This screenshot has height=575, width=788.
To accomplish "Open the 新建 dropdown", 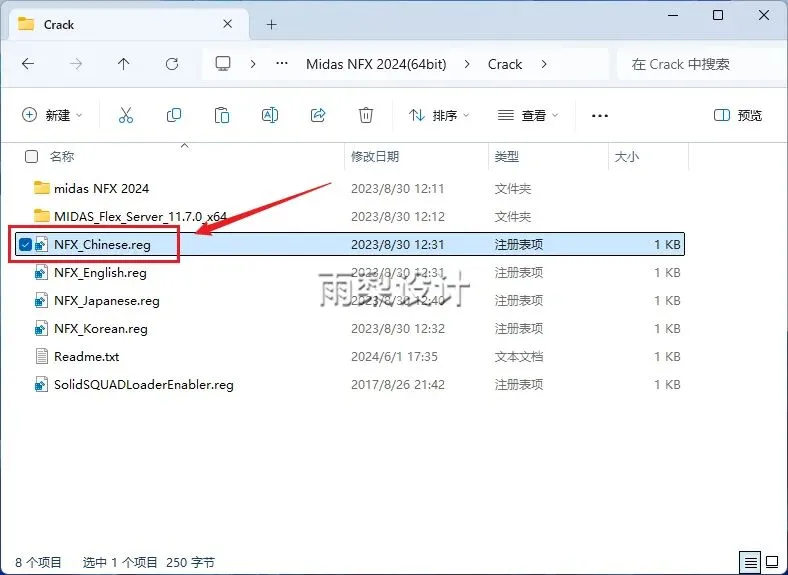I will [52, 116].
